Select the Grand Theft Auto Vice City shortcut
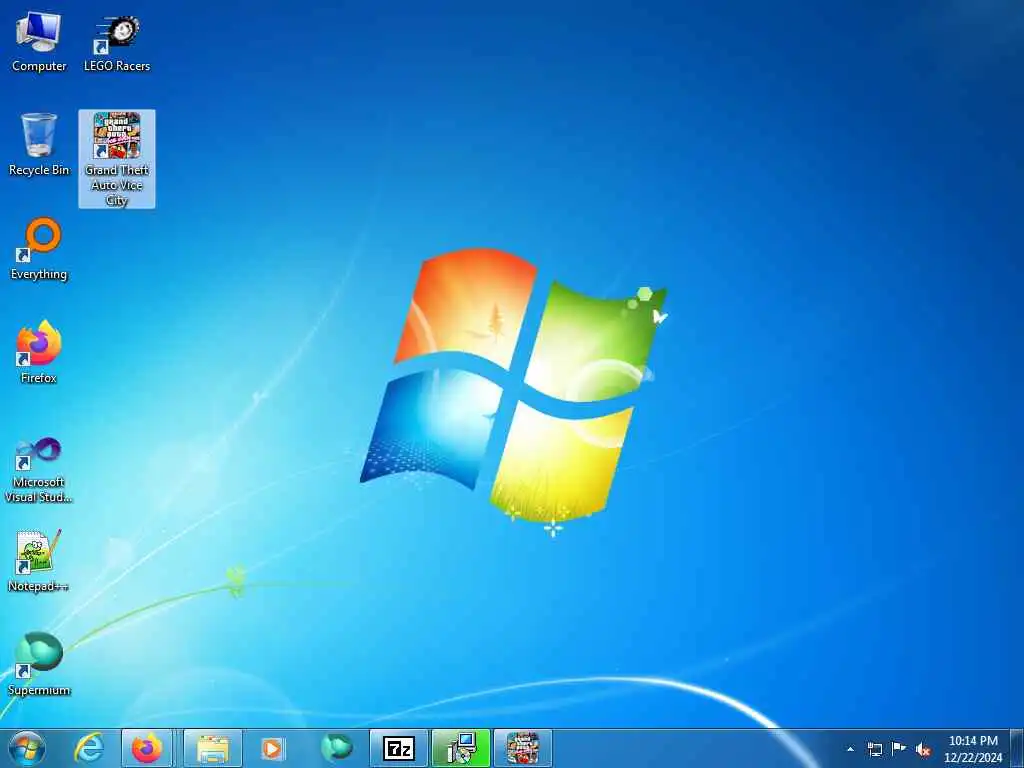Viewport: 1024px width, 768px height. (x=117, y=159)
